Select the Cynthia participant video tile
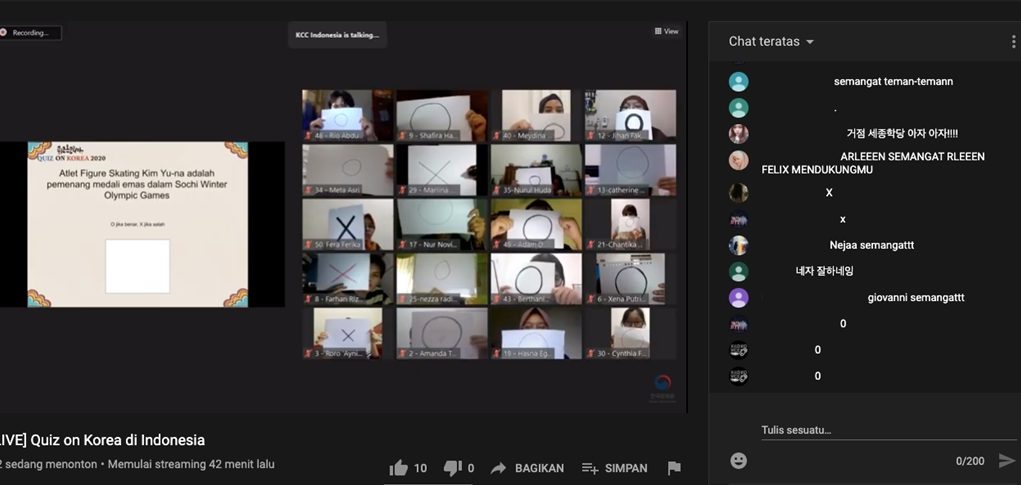The width and height of the screenshot is (1021, 485). coord(630,333)
